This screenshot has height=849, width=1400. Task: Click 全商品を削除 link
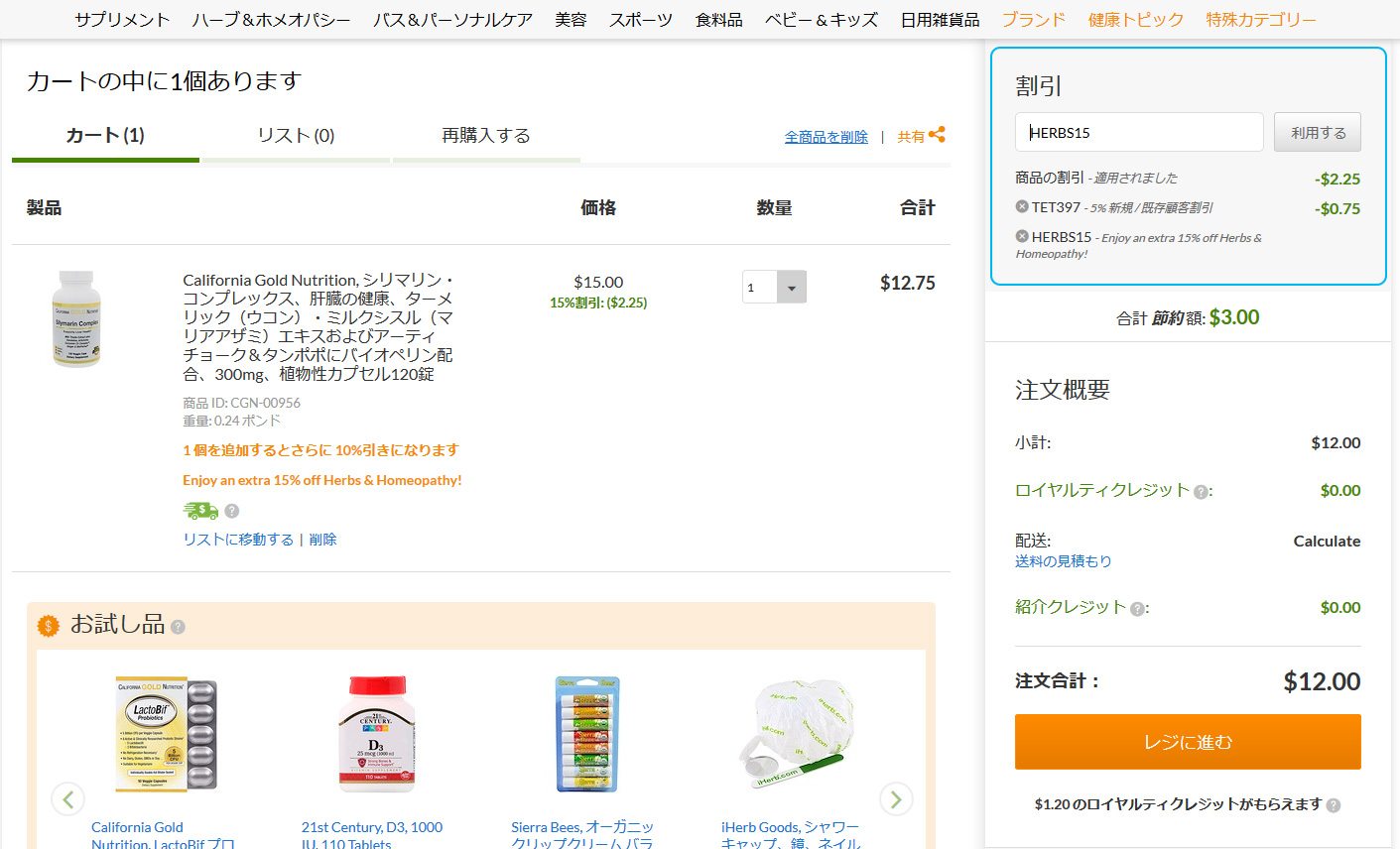tap(827, 137)
